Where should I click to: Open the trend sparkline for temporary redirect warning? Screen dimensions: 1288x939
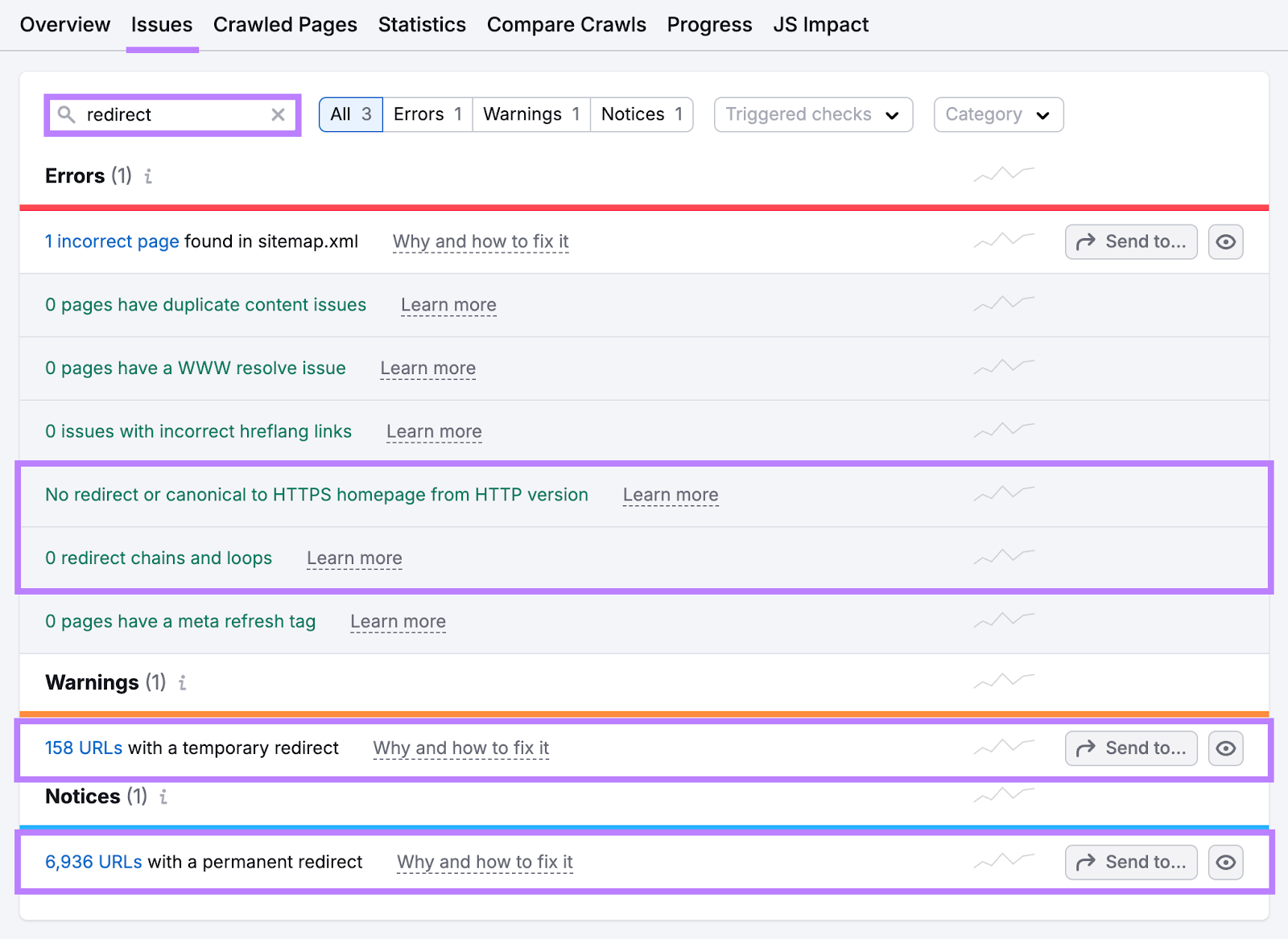coord(1004,747)
